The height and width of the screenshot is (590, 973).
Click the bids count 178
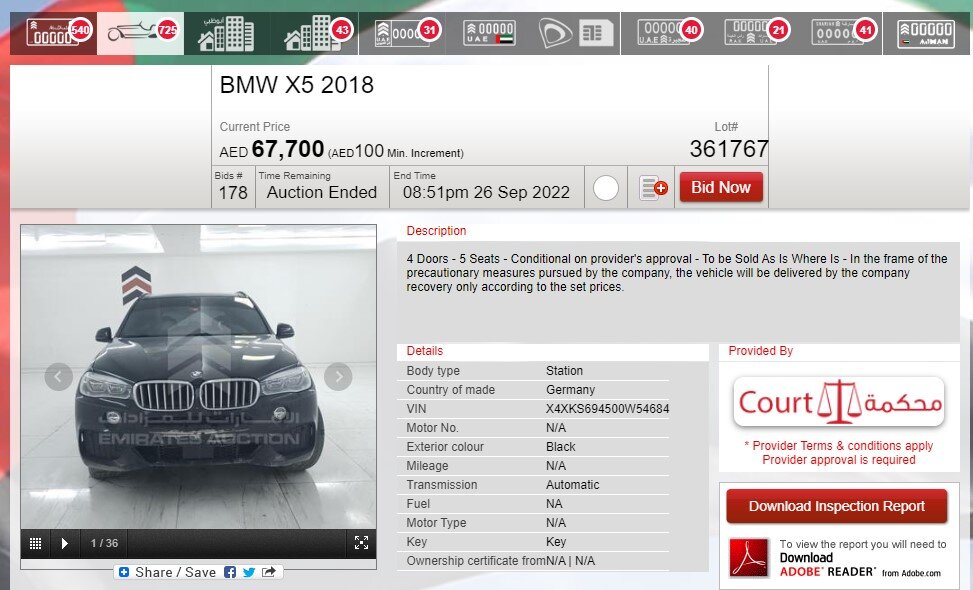[233, 193]
